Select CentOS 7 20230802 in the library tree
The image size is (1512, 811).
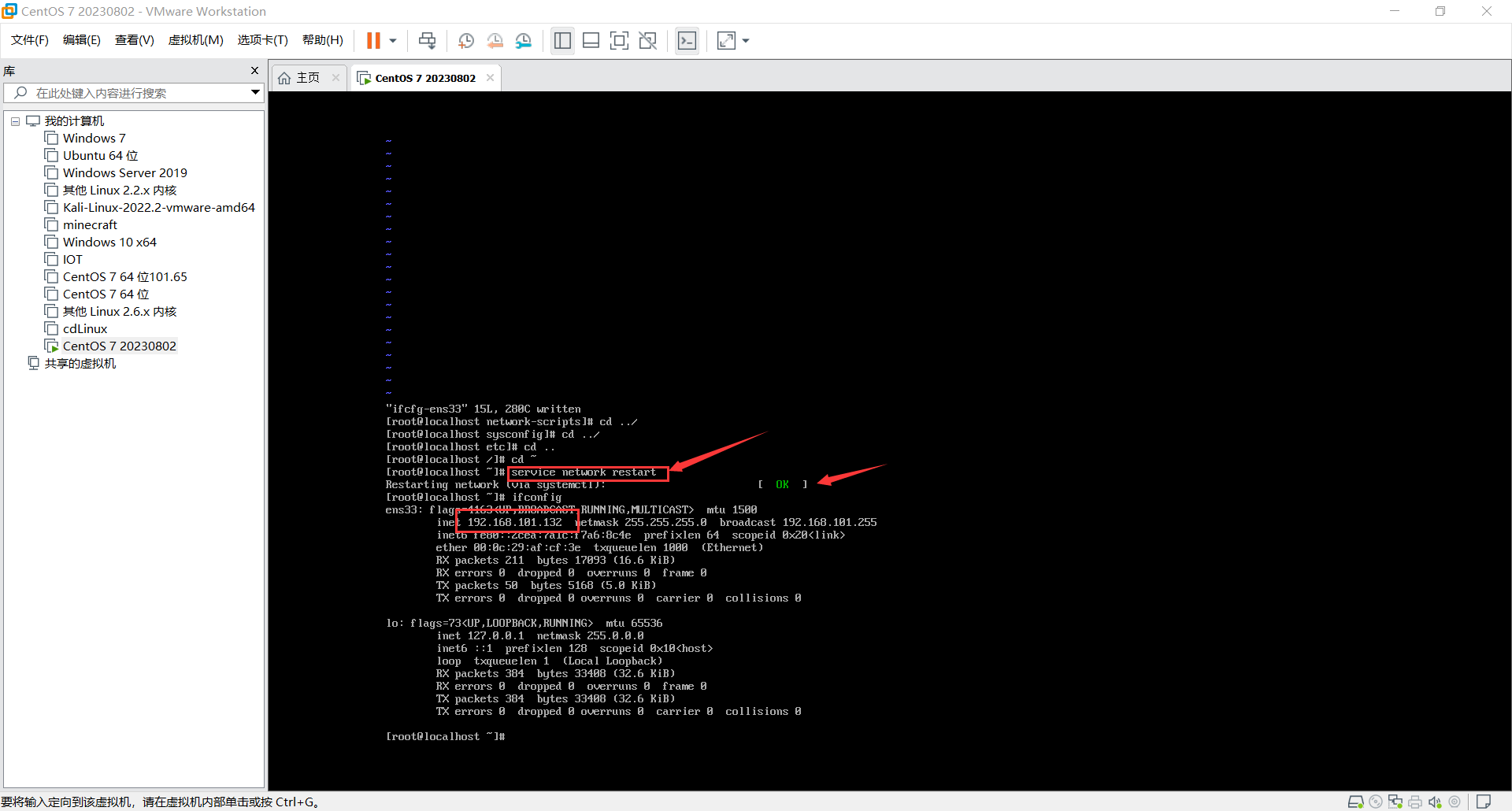119,346
